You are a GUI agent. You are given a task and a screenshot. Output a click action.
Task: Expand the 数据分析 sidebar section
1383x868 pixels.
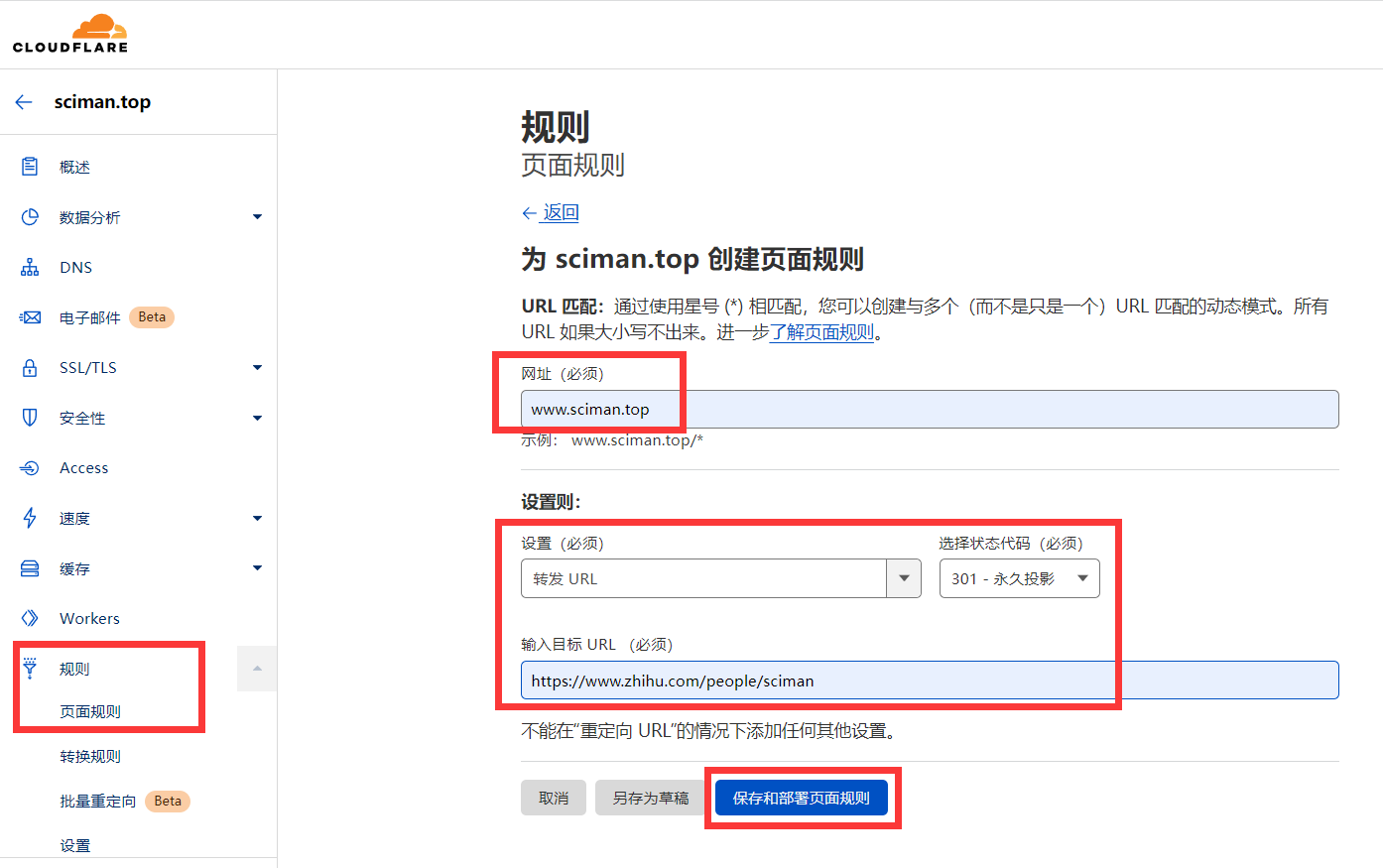pyautogui.click(x=257, y=217)
